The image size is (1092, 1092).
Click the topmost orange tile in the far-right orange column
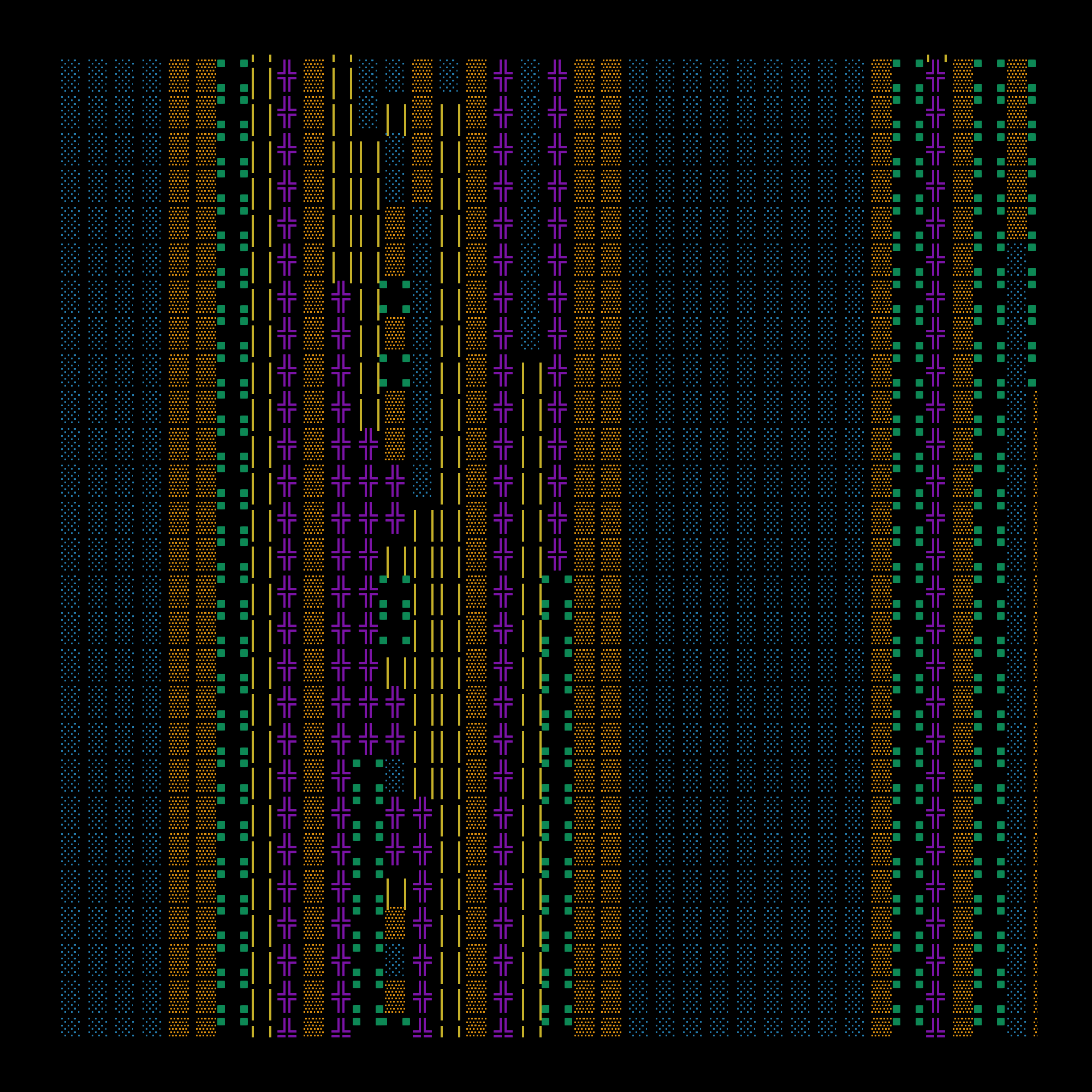(x=1017, y=75)
